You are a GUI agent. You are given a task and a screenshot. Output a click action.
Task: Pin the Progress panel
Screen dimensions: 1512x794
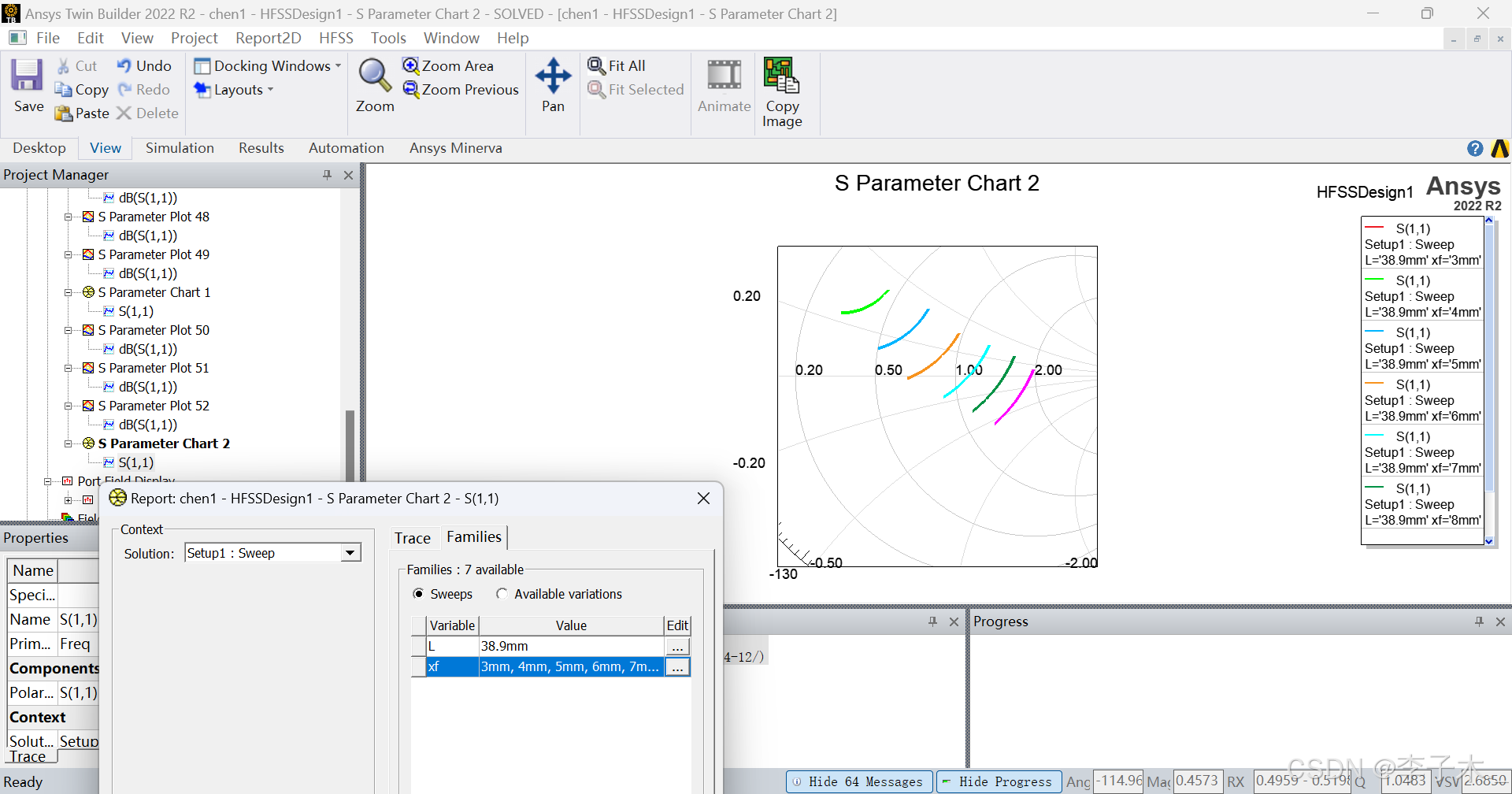[1479, 621]
